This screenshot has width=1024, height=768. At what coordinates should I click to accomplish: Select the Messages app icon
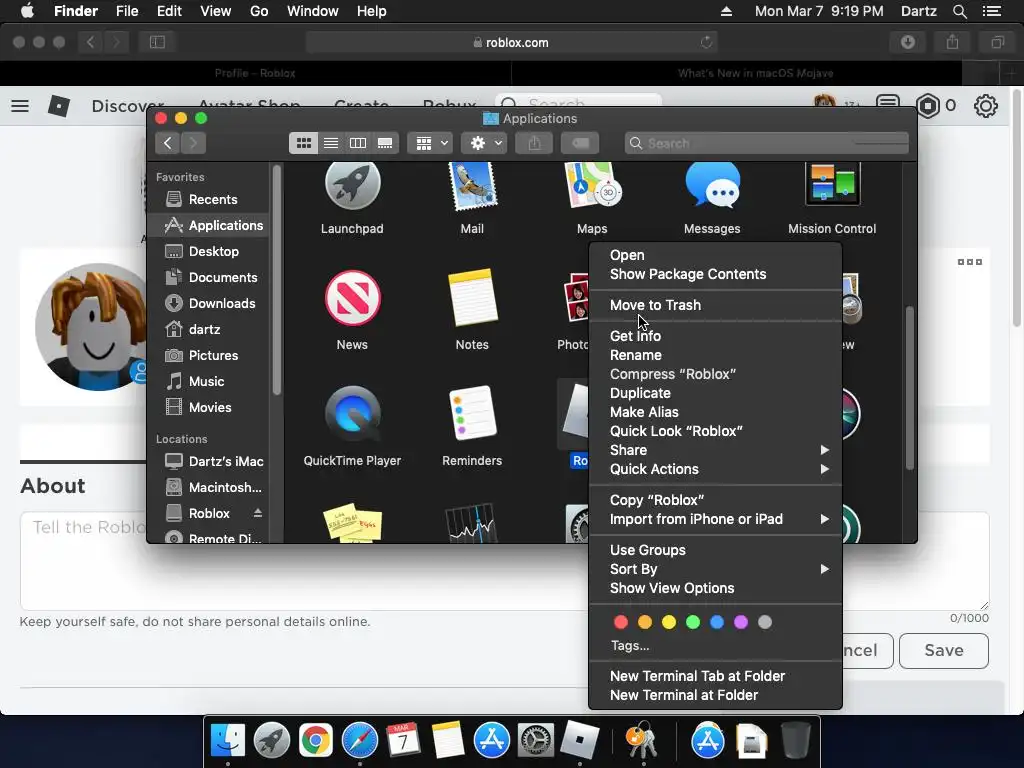[712, 187]
